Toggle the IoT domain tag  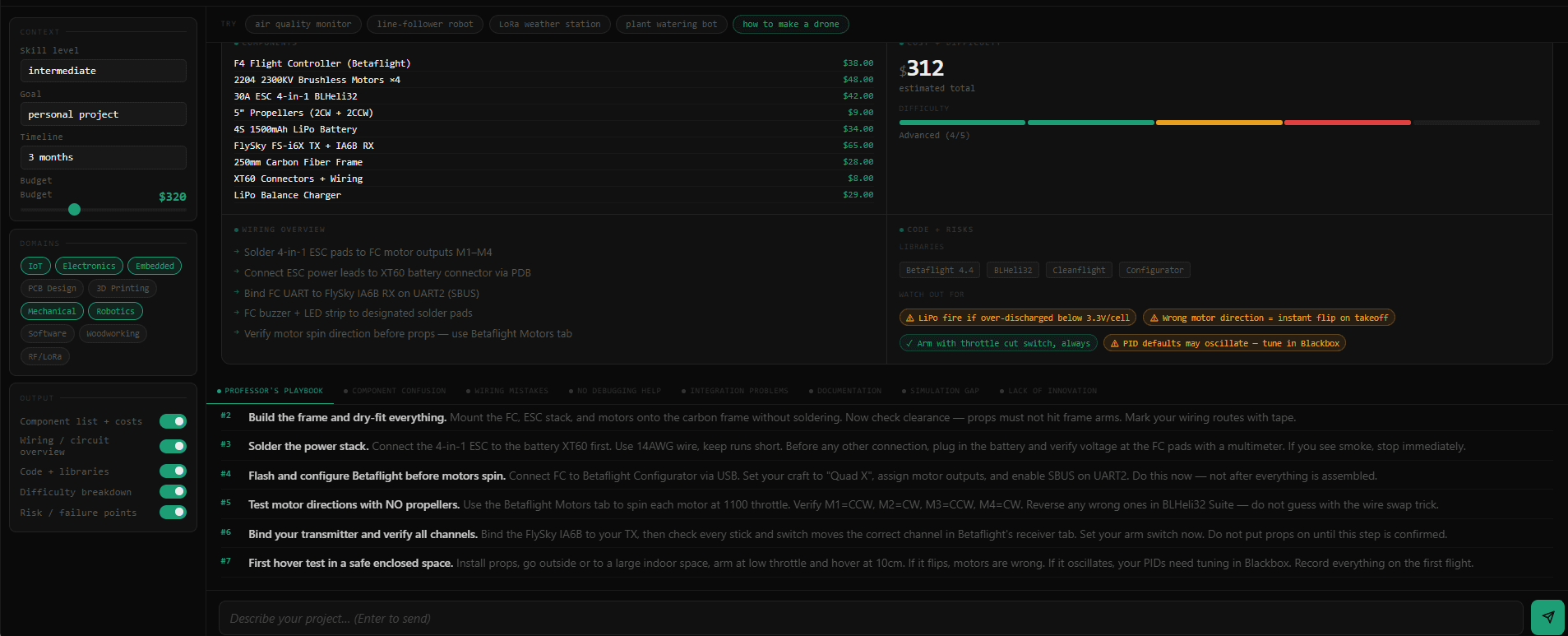35,266
